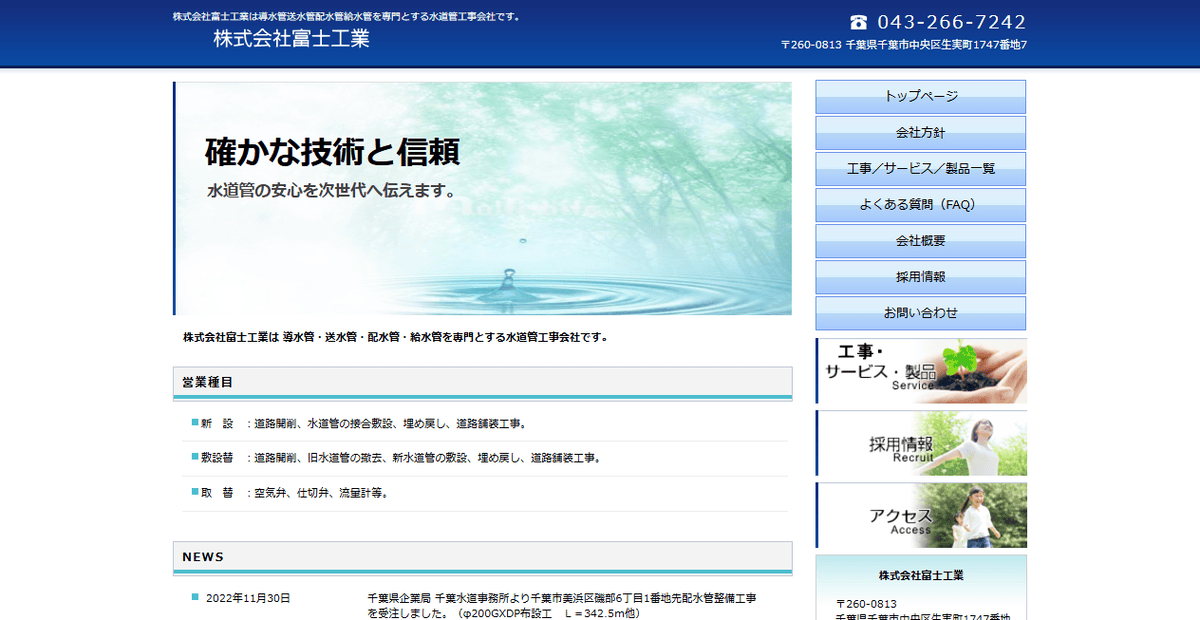Open the トップページ navigation button

click(x=920, y=97)
